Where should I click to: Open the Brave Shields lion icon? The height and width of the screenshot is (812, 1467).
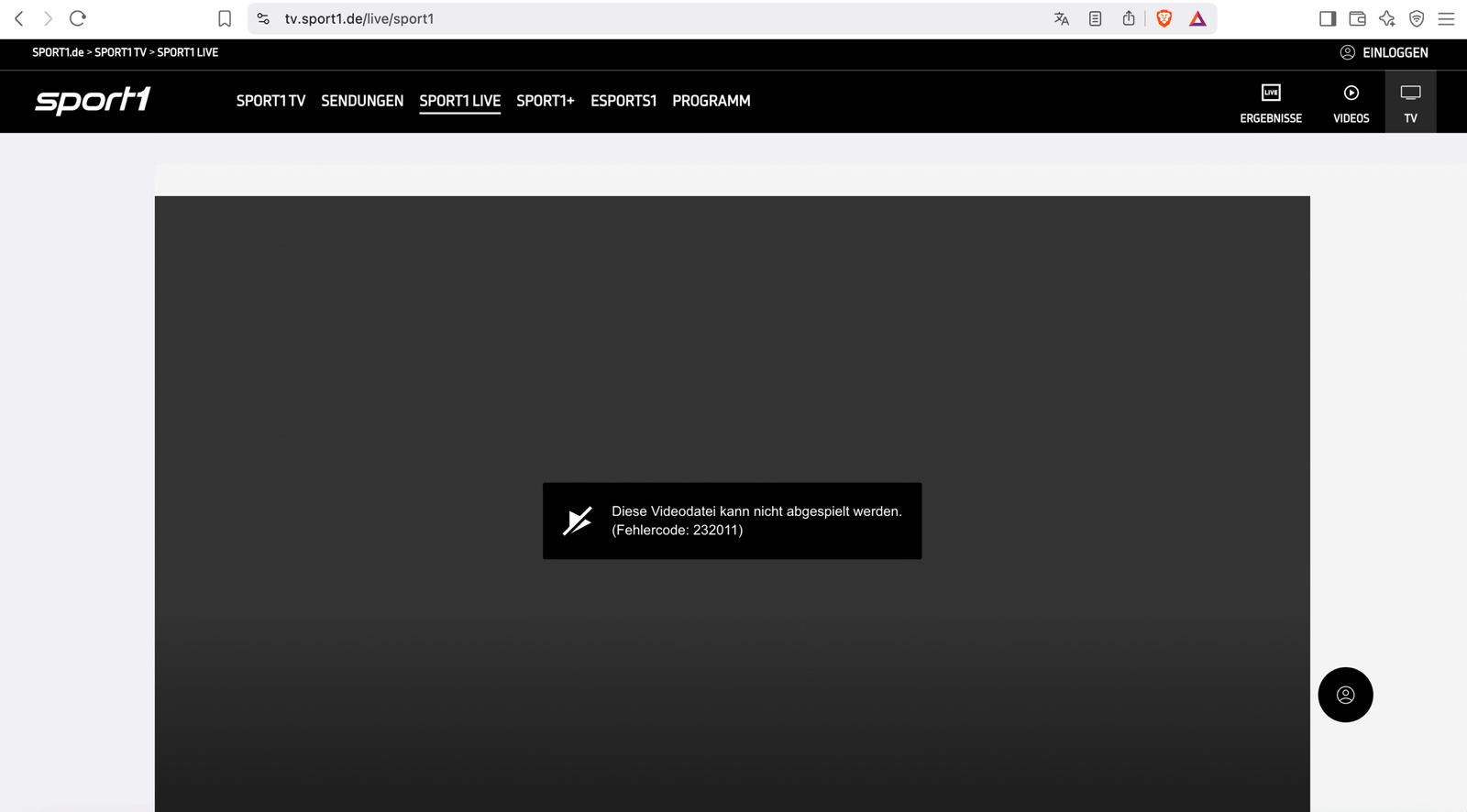[1164, 18]
